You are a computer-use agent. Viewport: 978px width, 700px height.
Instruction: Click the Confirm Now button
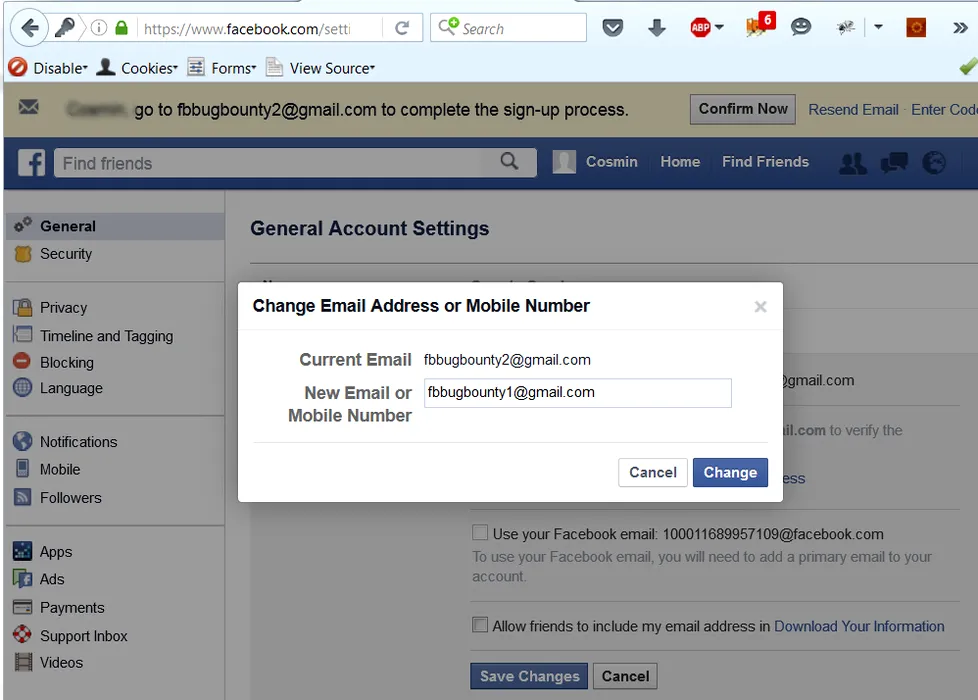(x=742, y=109)
